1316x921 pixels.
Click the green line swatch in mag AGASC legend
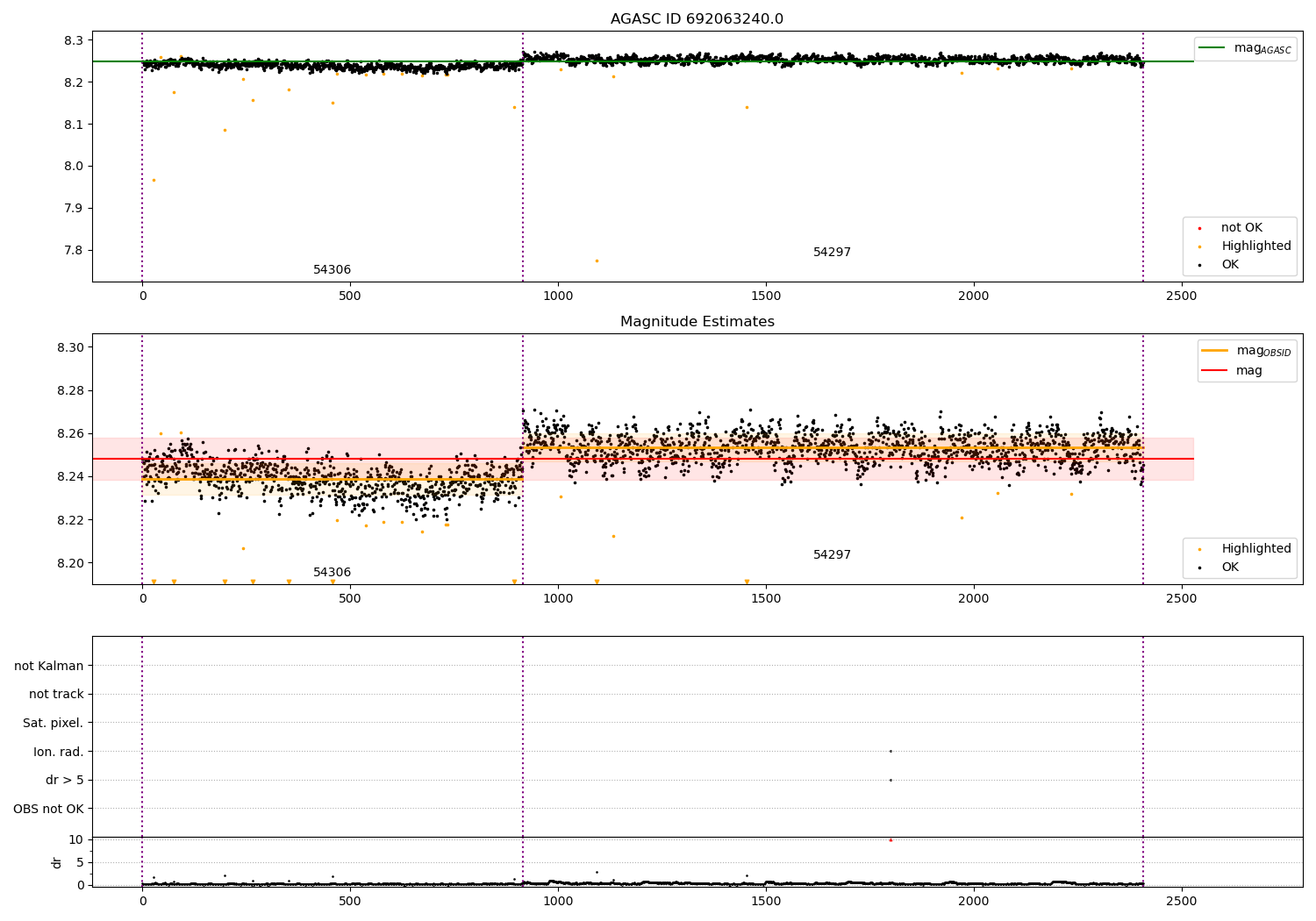(x=1212, y=48)
